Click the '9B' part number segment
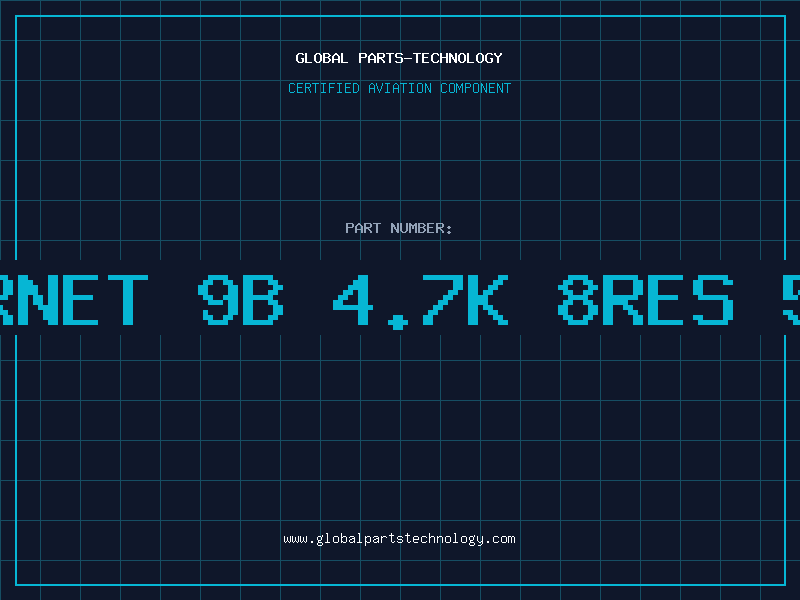The width and height of the screenshot is (800, 600). (241, 300)
